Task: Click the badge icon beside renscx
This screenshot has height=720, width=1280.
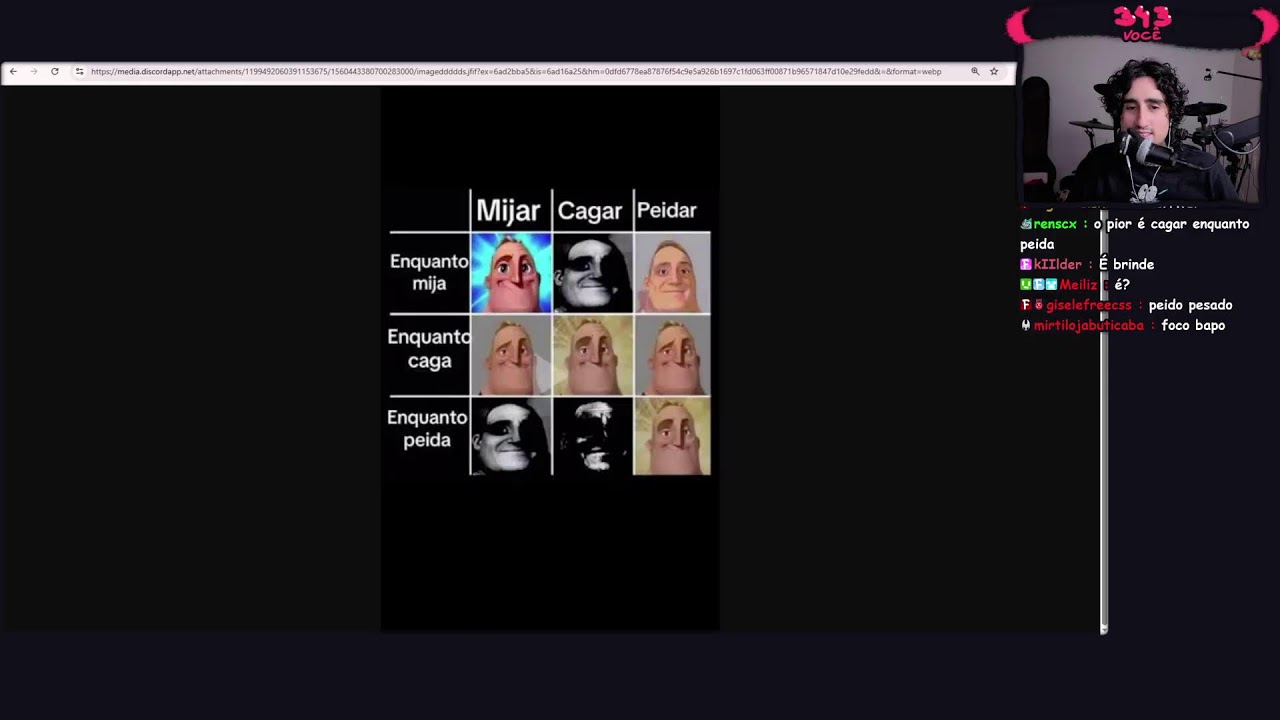Action: pos(1026,225)
